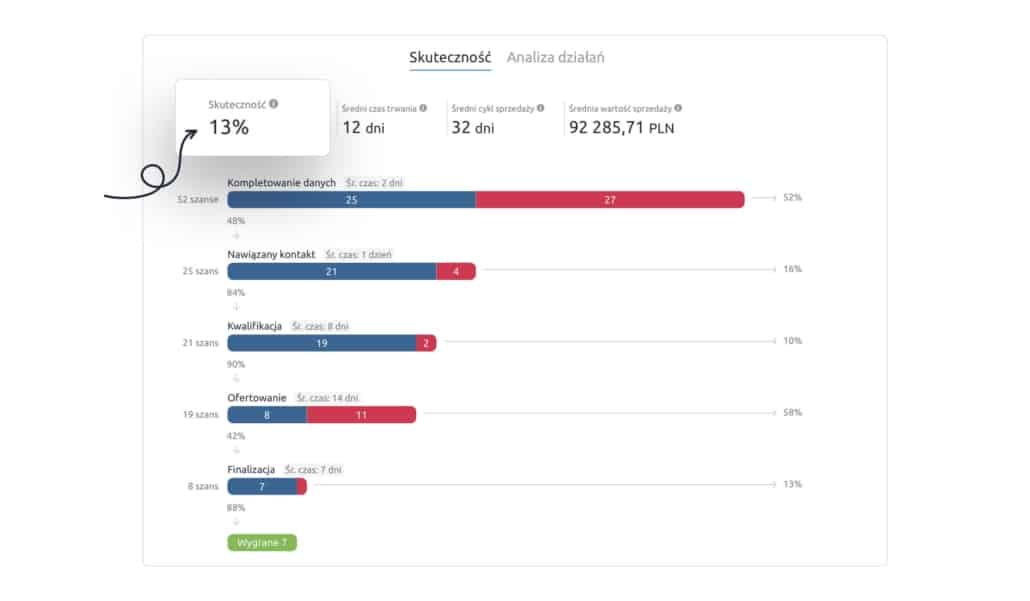1030x601 pixels.
Task: Click the 48% conversion rate under Kompletowanie
Action: [x=236, y=221]
